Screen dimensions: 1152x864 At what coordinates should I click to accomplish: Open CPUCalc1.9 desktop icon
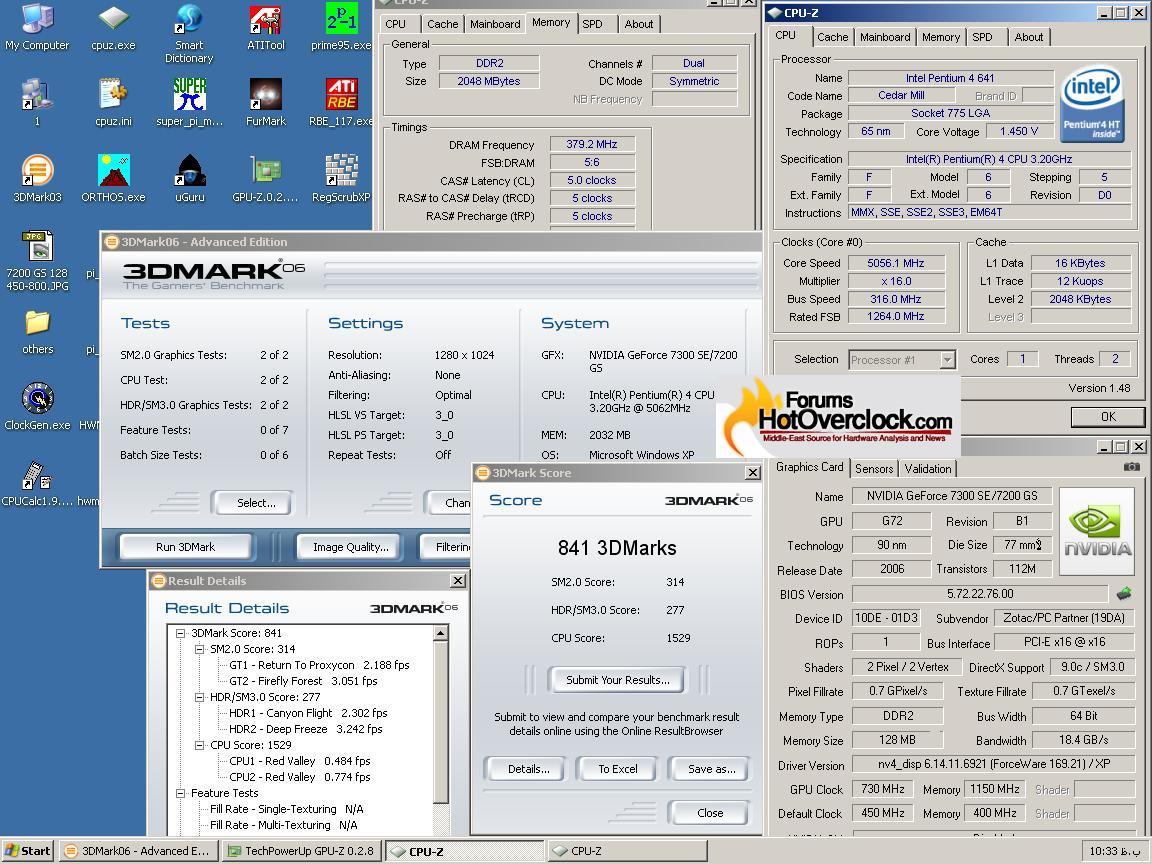tap(36, 482)
